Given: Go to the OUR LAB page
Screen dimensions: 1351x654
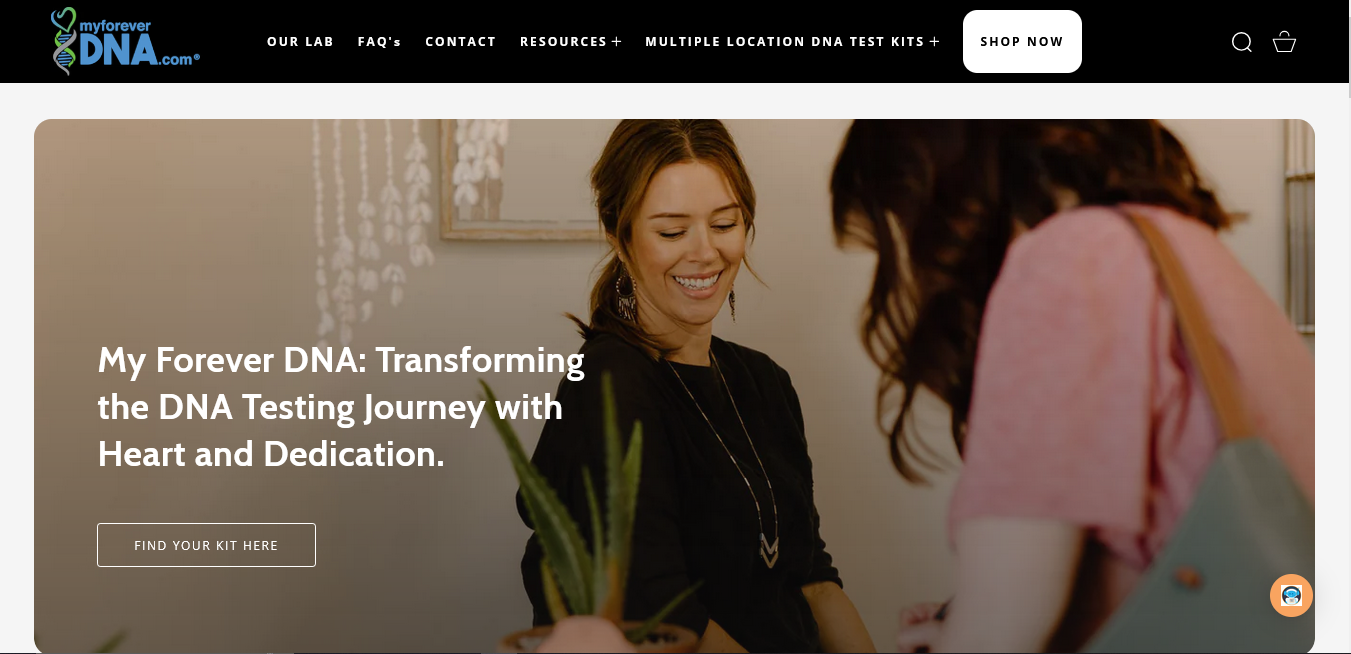Looking at the screenshot, I should pyautogui.click(x=300, y=42).
